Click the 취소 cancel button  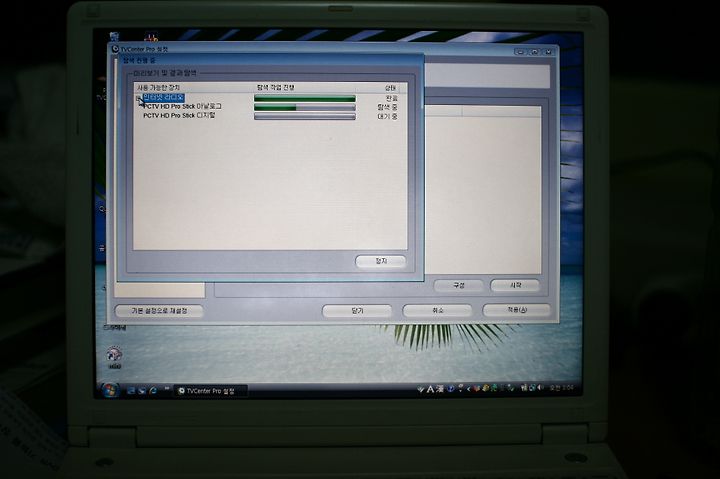point(437,311)
